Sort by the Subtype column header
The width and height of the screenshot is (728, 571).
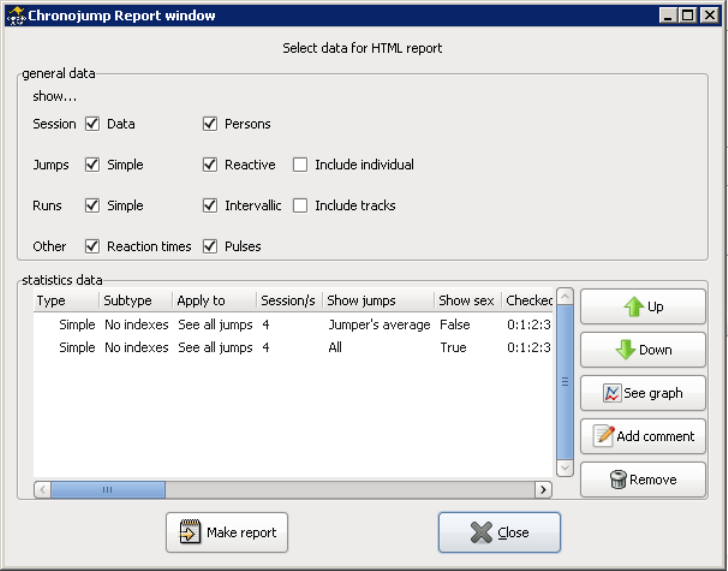pos(136,300)
